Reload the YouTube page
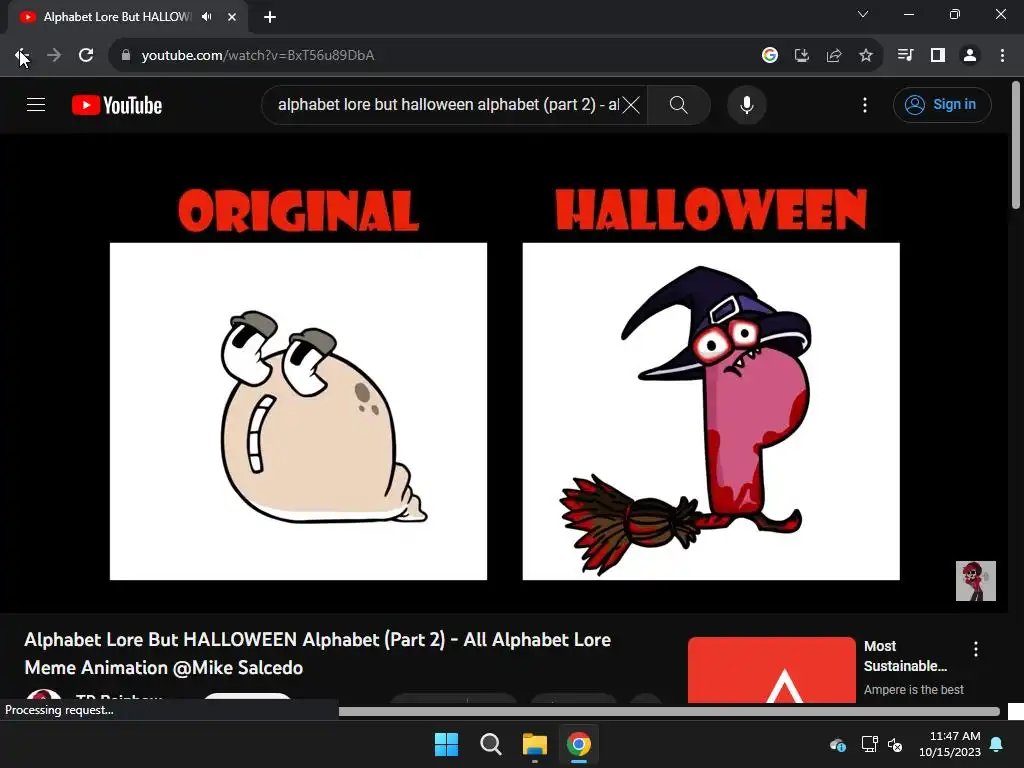The height and width of the screenshot is (768, 1024). 86,56
